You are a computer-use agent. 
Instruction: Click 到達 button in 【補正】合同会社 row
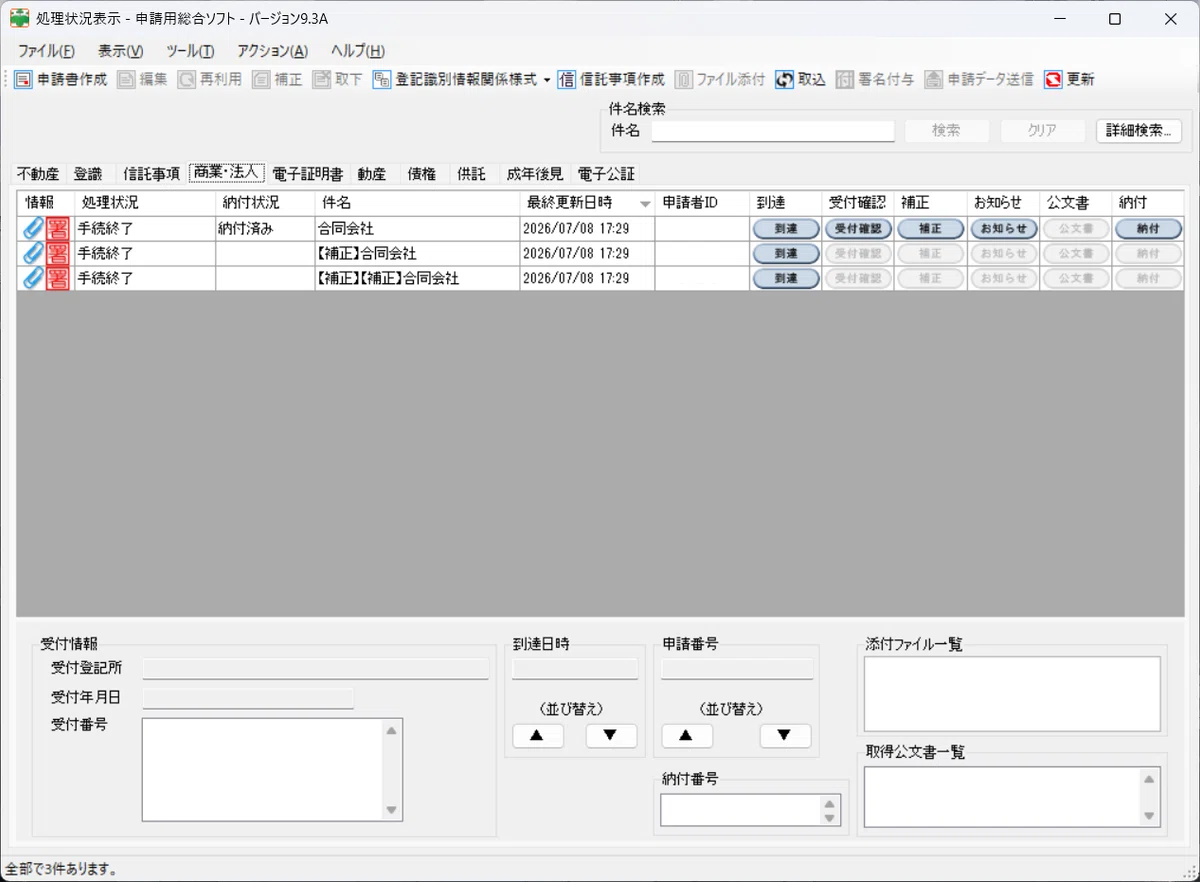(786, 253)
